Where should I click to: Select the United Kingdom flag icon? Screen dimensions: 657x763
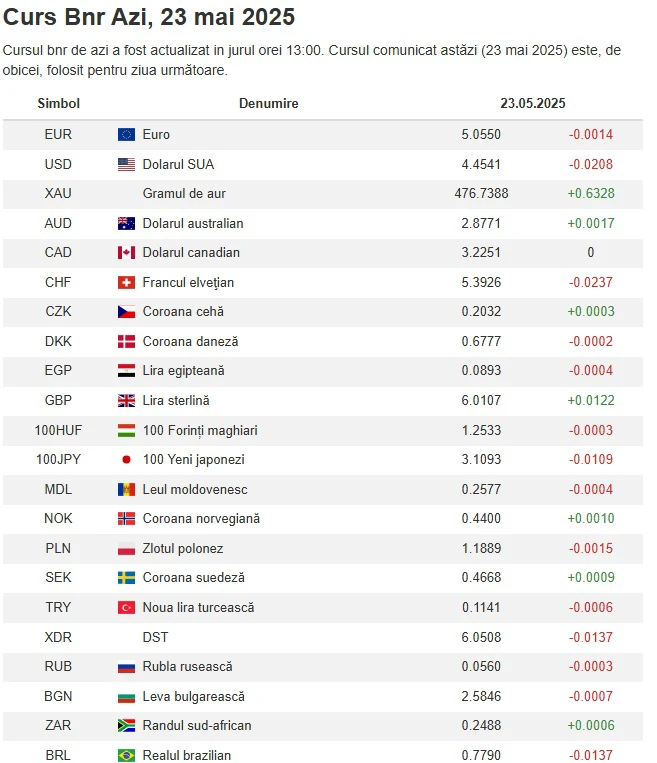tap(126, 400)
